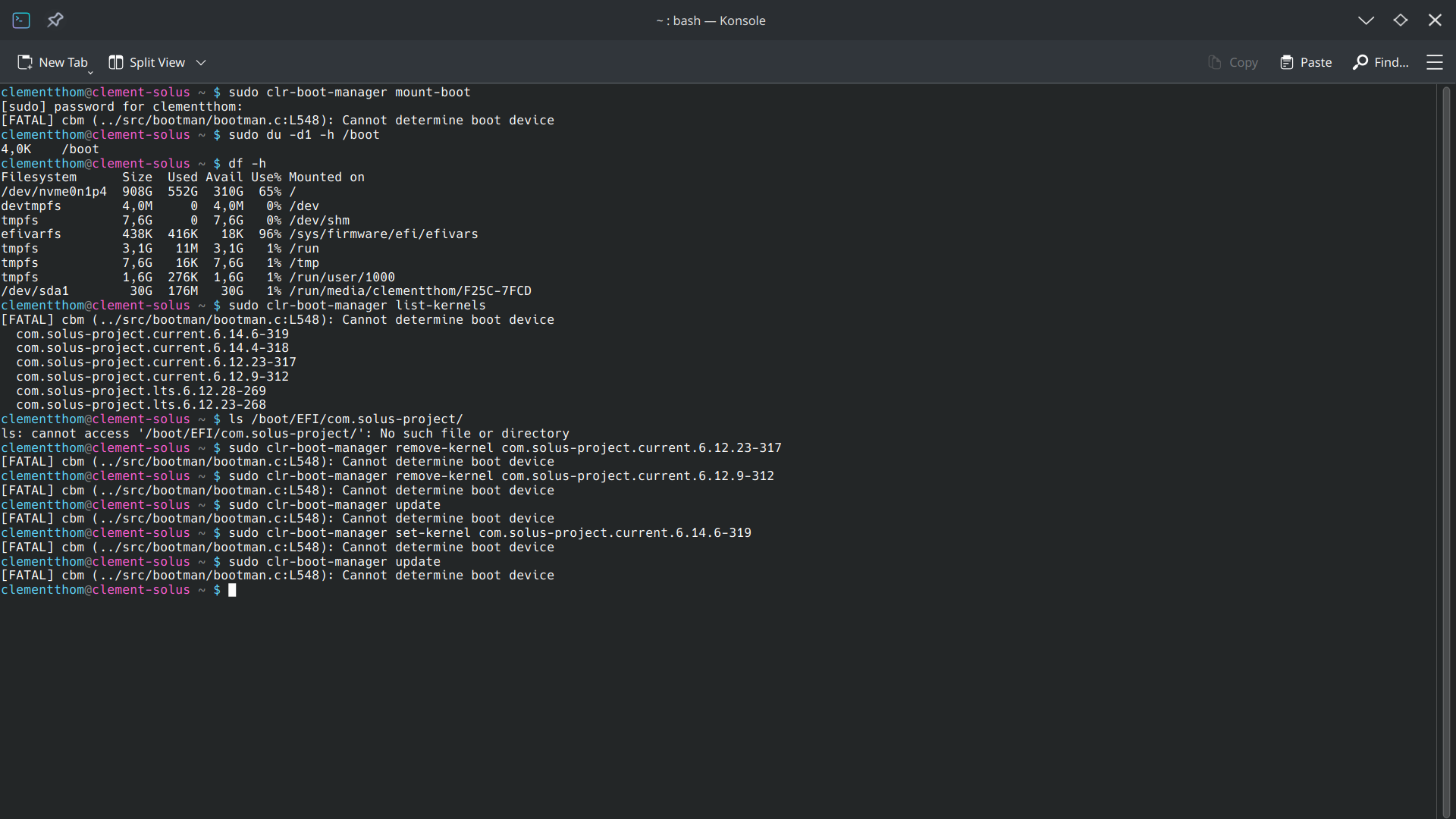Click the Paste clipboard icon
The image size is (1456, 819).
(x=1287, y=62)
